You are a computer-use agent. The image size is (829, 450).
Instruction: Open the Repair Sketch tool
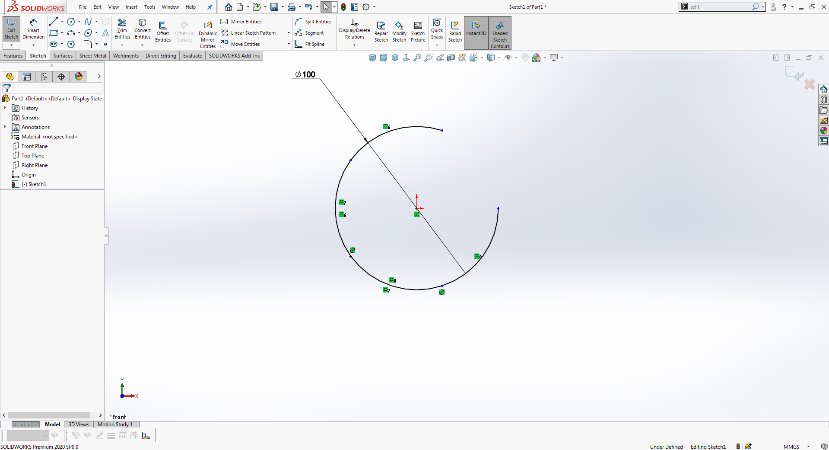(381, 31)
